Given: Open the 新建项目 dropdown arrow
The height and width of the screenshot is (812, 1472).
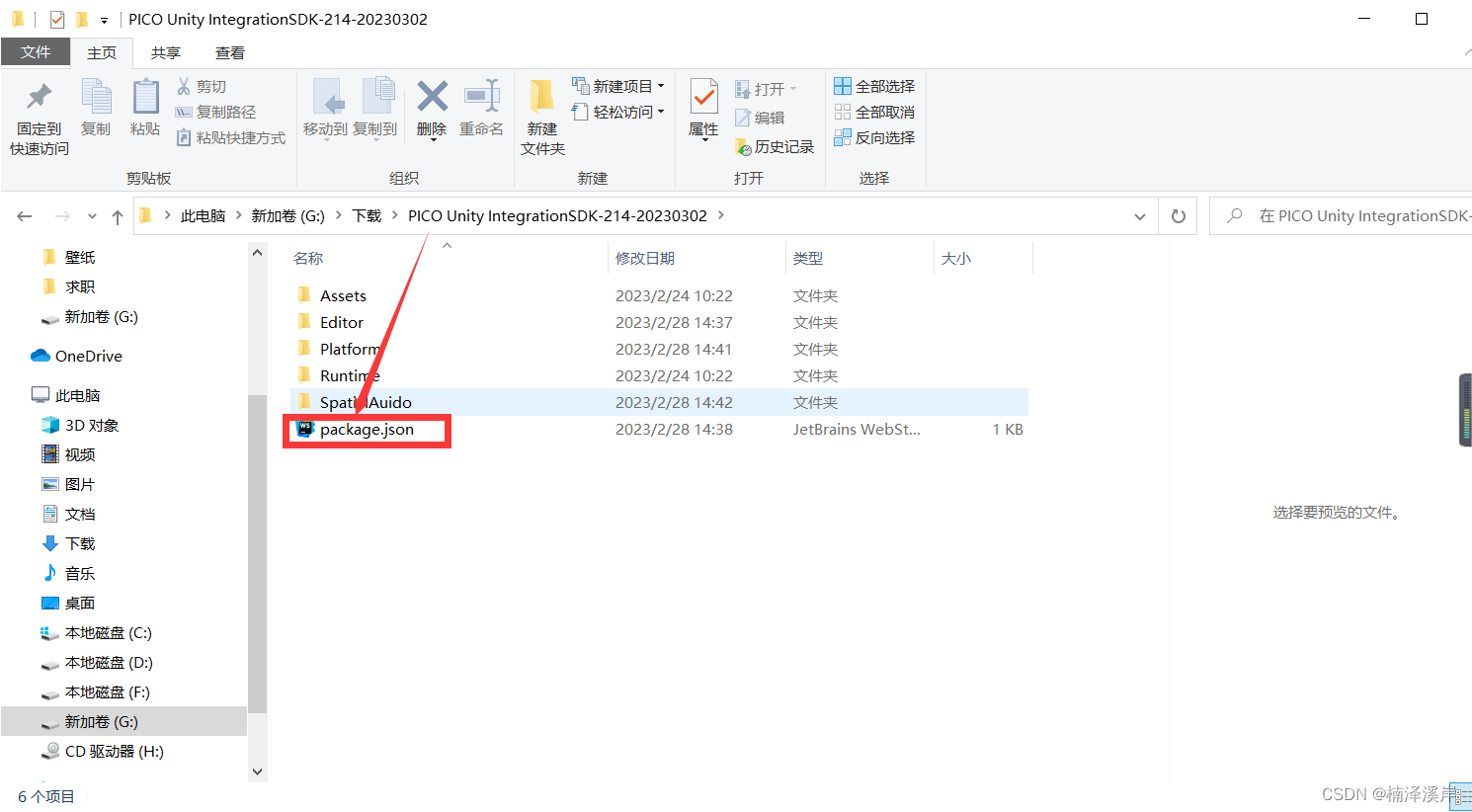Looking at the screenshot, I should pos(663,85).
